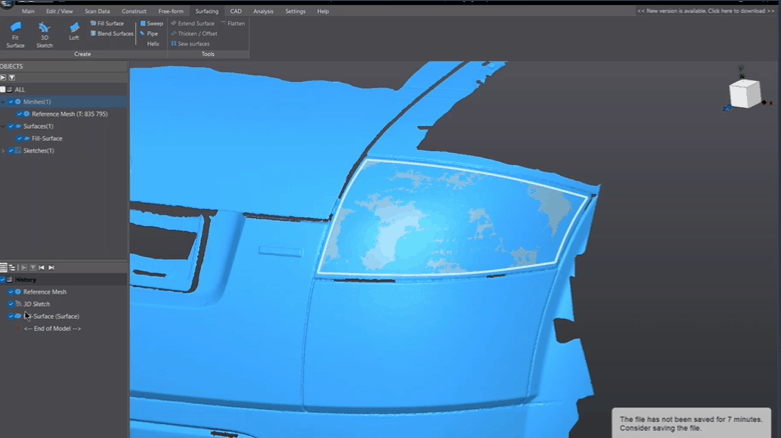Click the Helix button
Viewport: 781px width, 438px height.
tap(153, 44)
